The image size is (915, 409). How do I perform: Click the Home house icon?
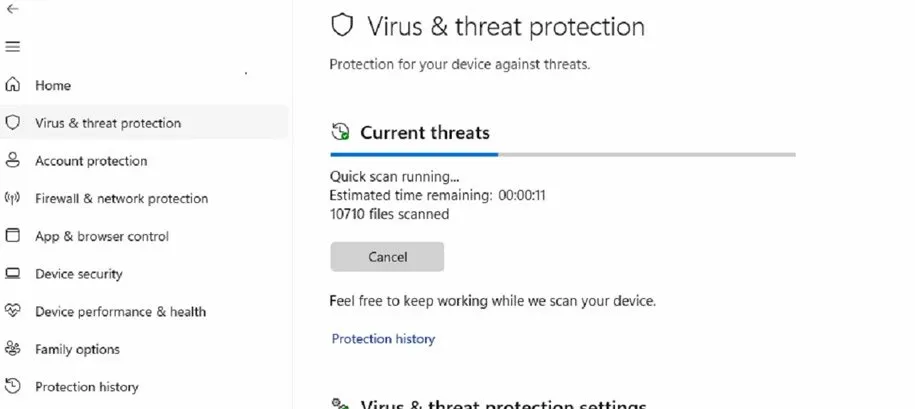coord(13,86)
